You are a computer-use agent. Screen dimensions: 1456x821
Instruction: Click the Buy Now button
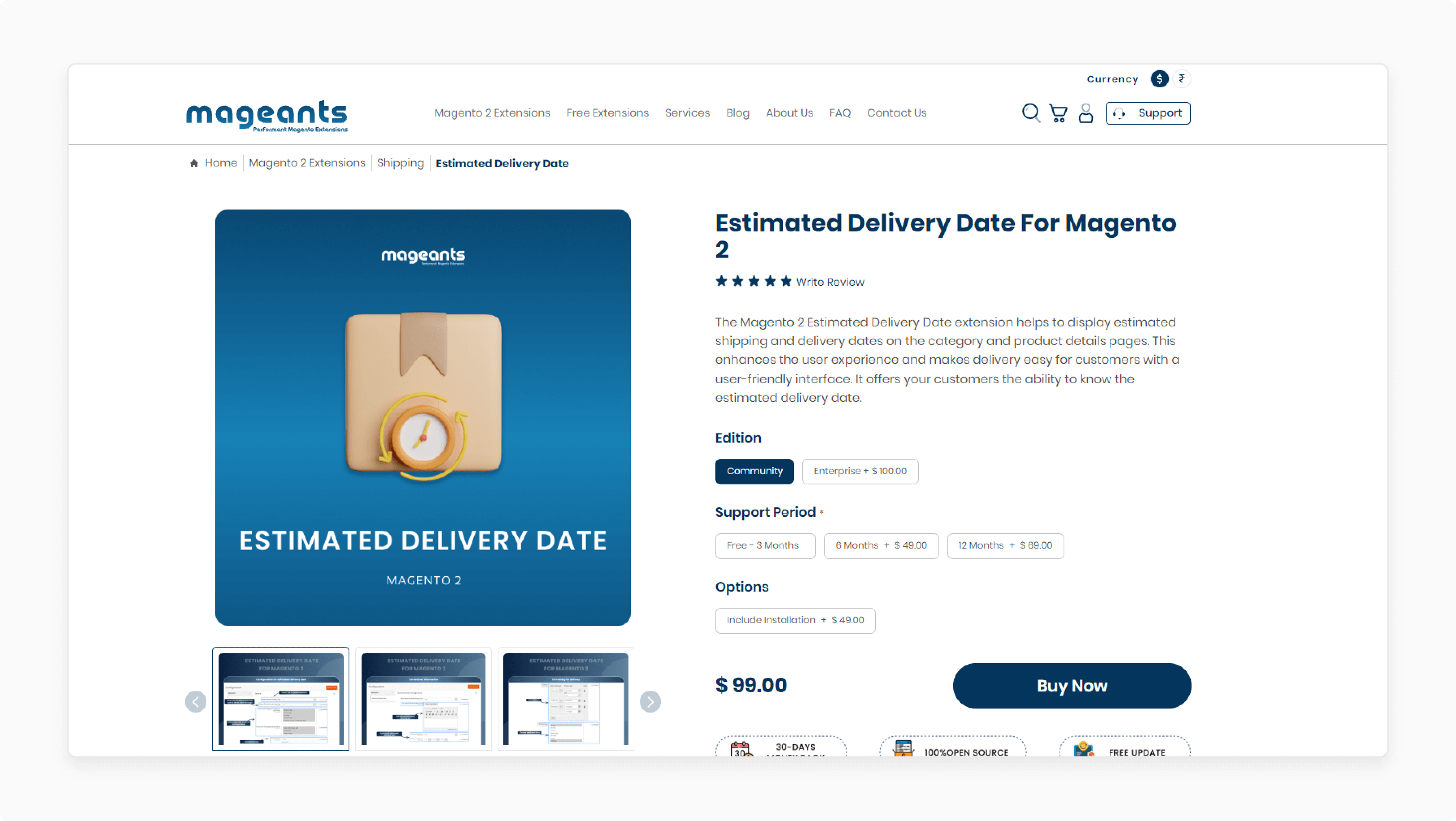(1072, 685)
